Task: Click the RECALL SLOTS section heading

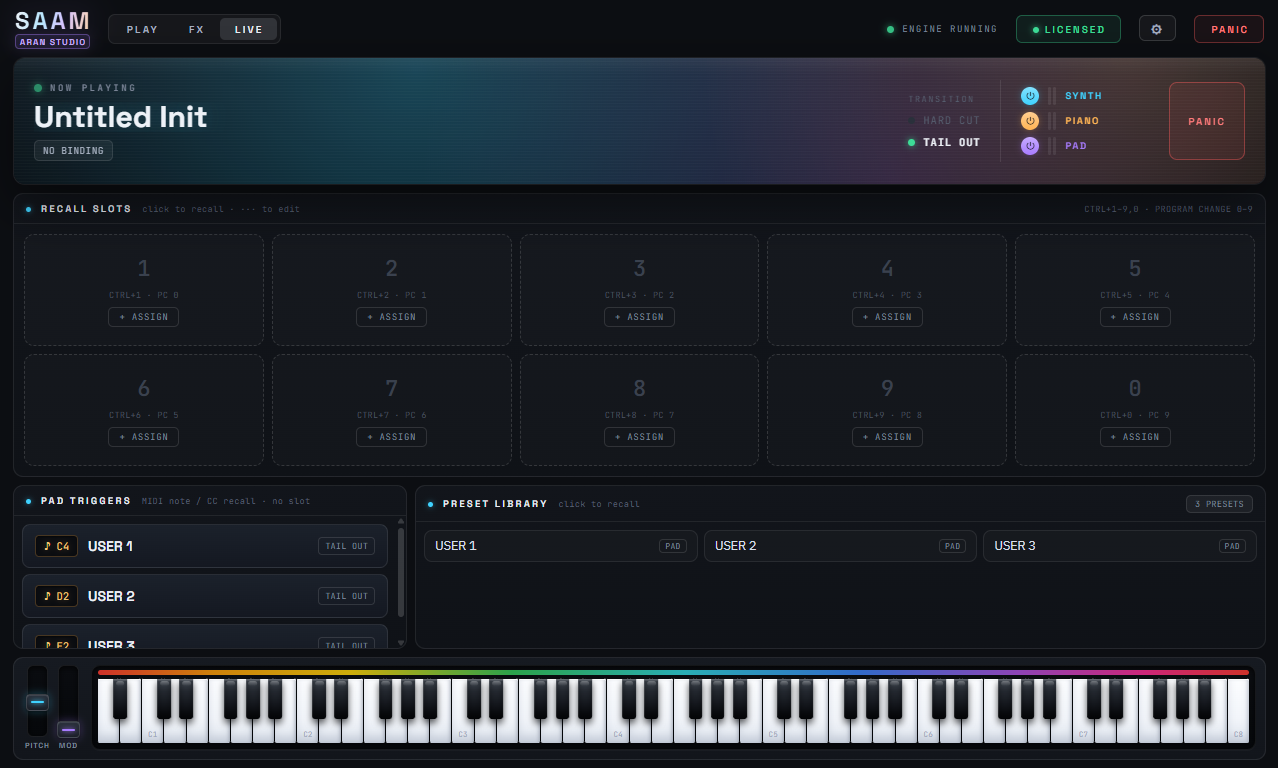Action: tap(86, 209)
